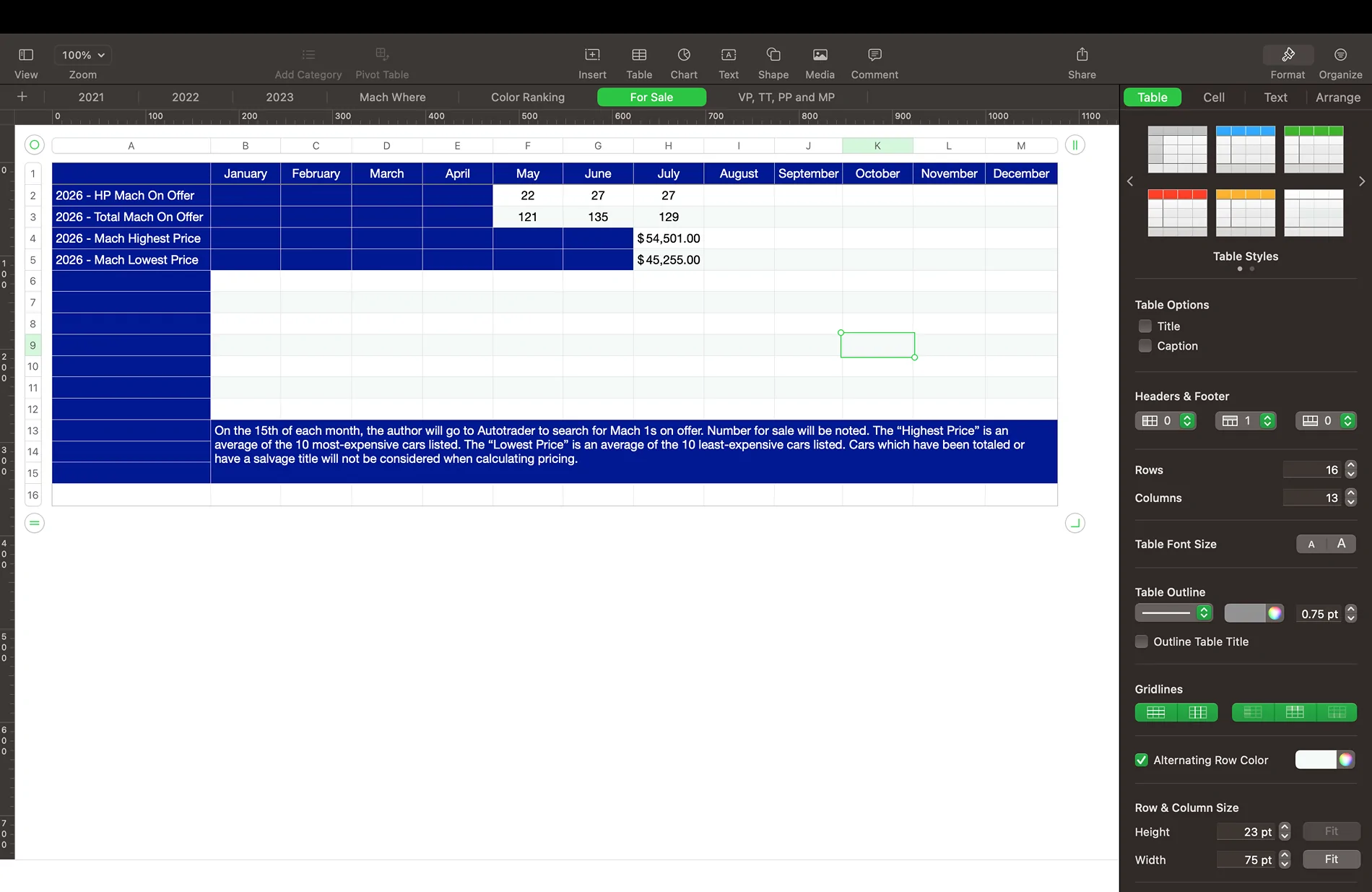Click the add-column handle at table's right
The width and height of the screenshot is (1372, 892).
[1074, 145]
